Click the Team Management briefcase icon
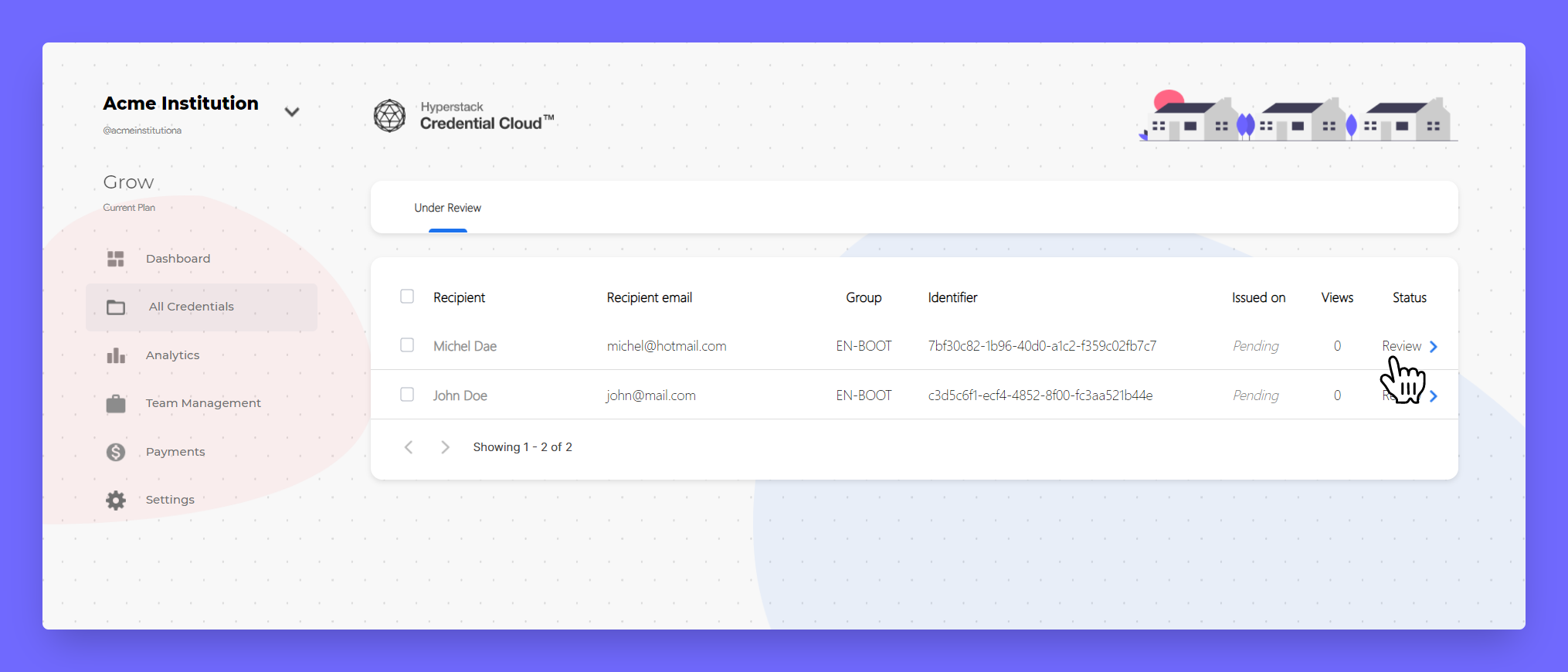This screenshot has height=672, width=1568. click(x=116, y=403)
